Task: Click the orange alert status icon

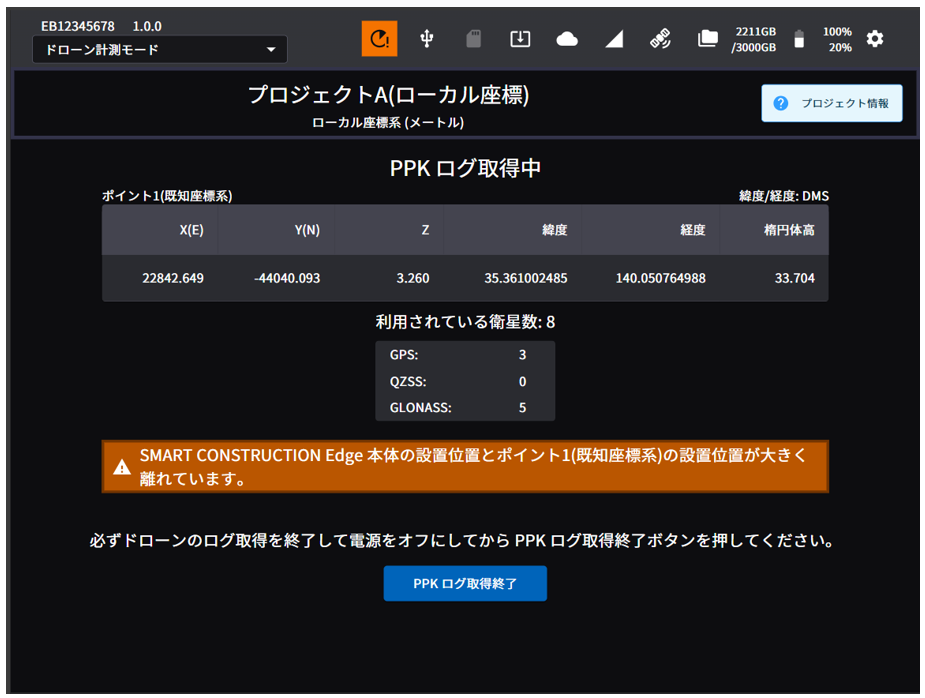Action: pos(379,39)
